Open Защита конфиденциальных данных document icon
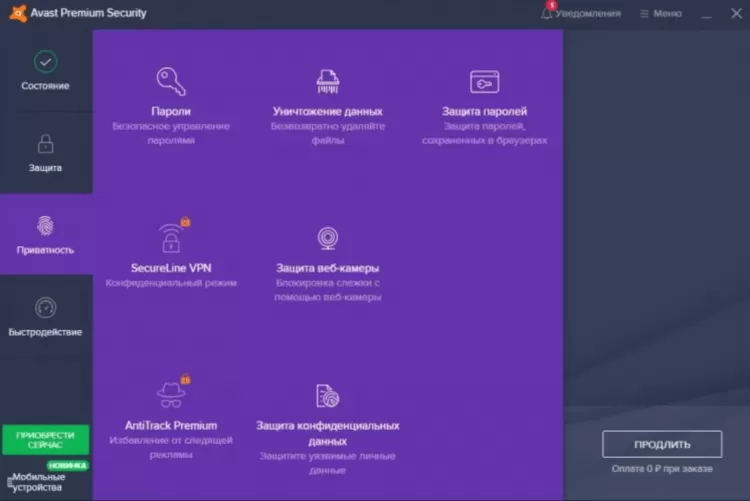This screenshot has height=501, width=750. pyautogui.click(x=328, y=396)
